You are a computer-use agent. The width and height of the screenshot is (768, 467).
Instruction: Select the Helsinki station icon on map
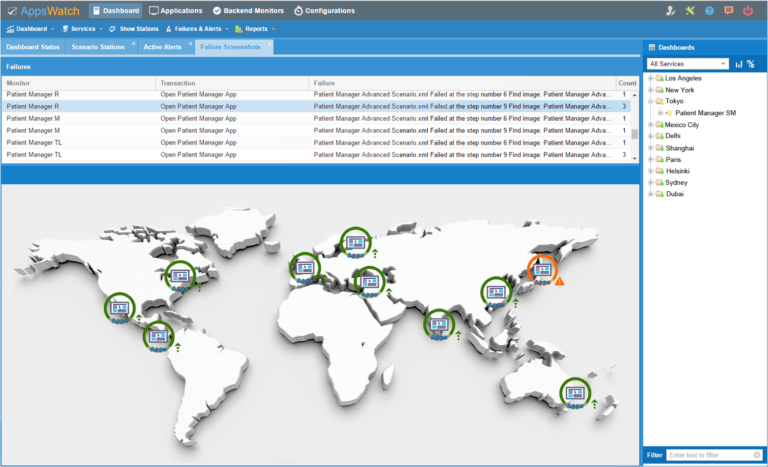[x=356, y=243]
